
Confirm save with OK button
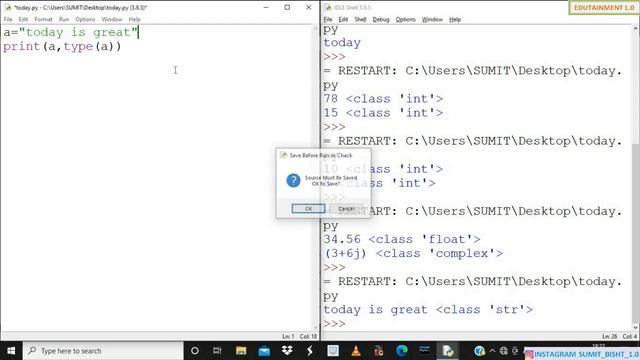tap(309, 209)
